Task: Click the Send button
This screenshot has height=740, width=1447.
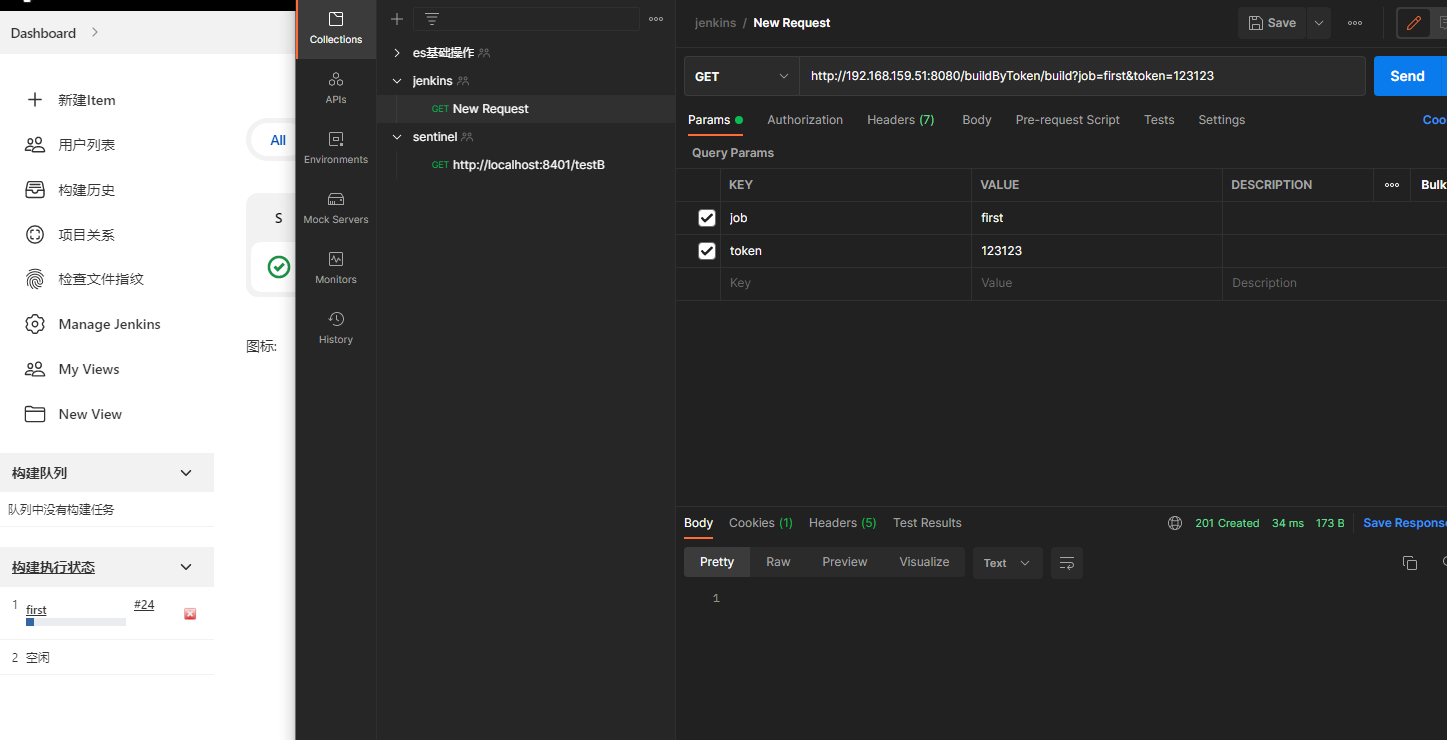Action: [x=1410, y=76]
